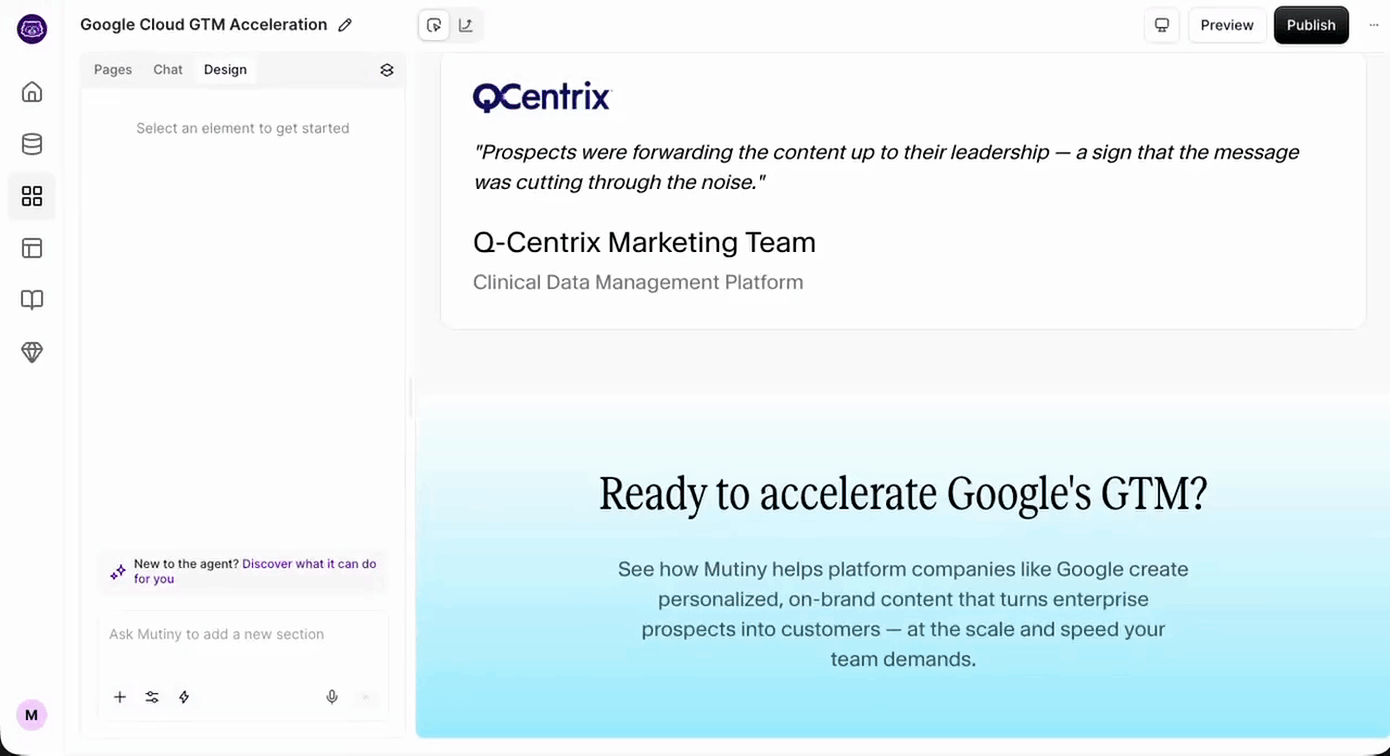Switch to the Chat tab
Viewport: 1390px width, 756px height.
click(x=168, y=70)
